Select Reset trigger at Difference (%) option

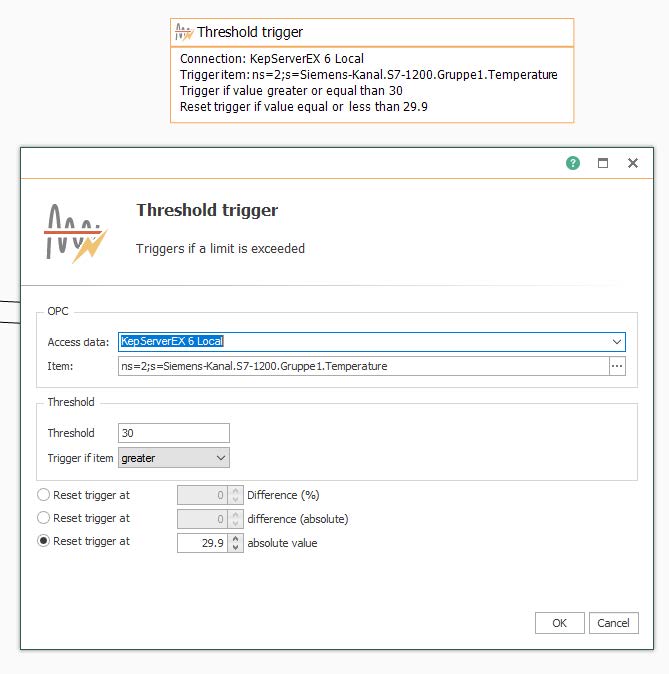44,495
